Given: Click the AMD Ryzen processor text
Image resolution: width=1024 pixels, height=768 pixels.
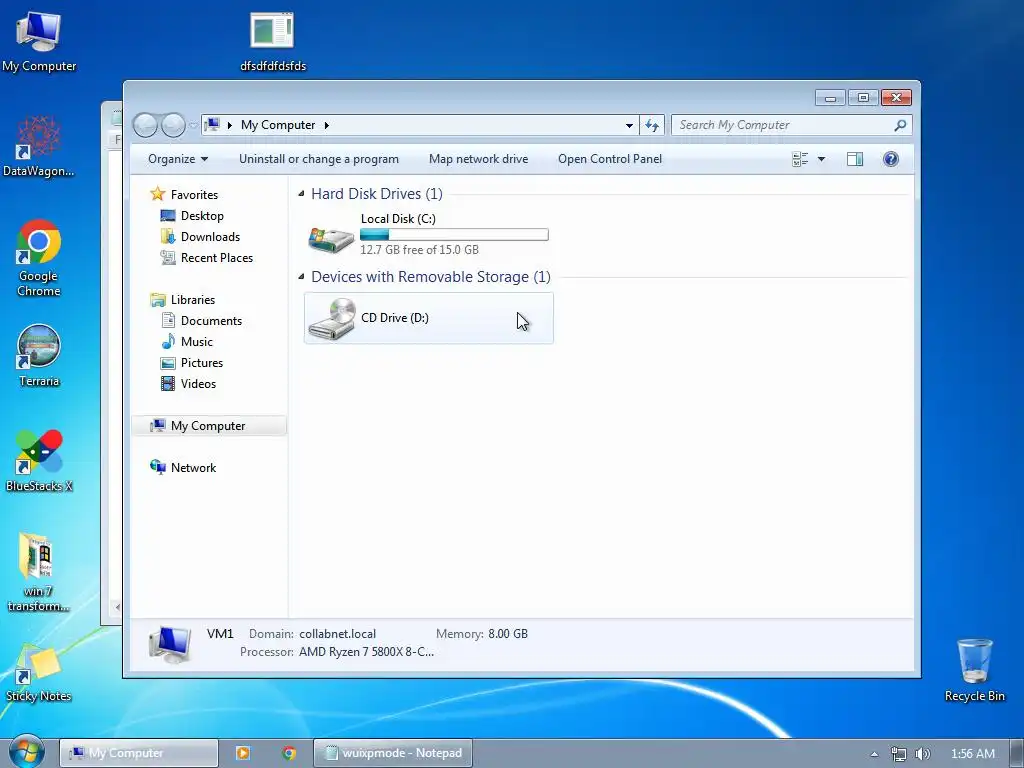Looking at the screenshot, I should 366,652.
